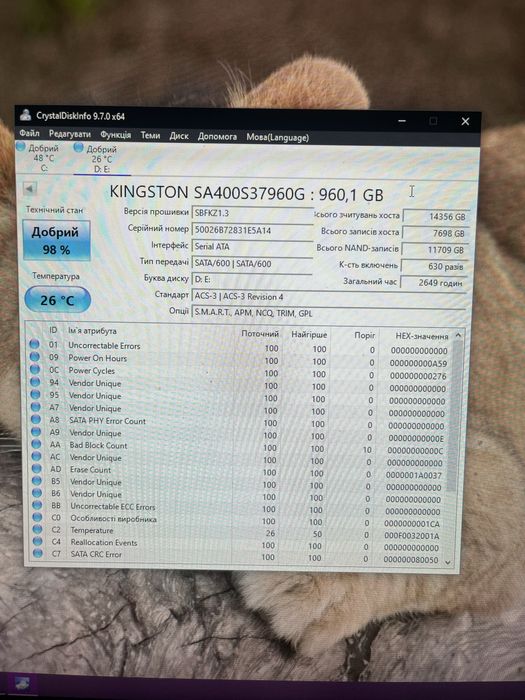Click the power on count value 630 разів
Screen dimensions: 525x700
[433, 266]
